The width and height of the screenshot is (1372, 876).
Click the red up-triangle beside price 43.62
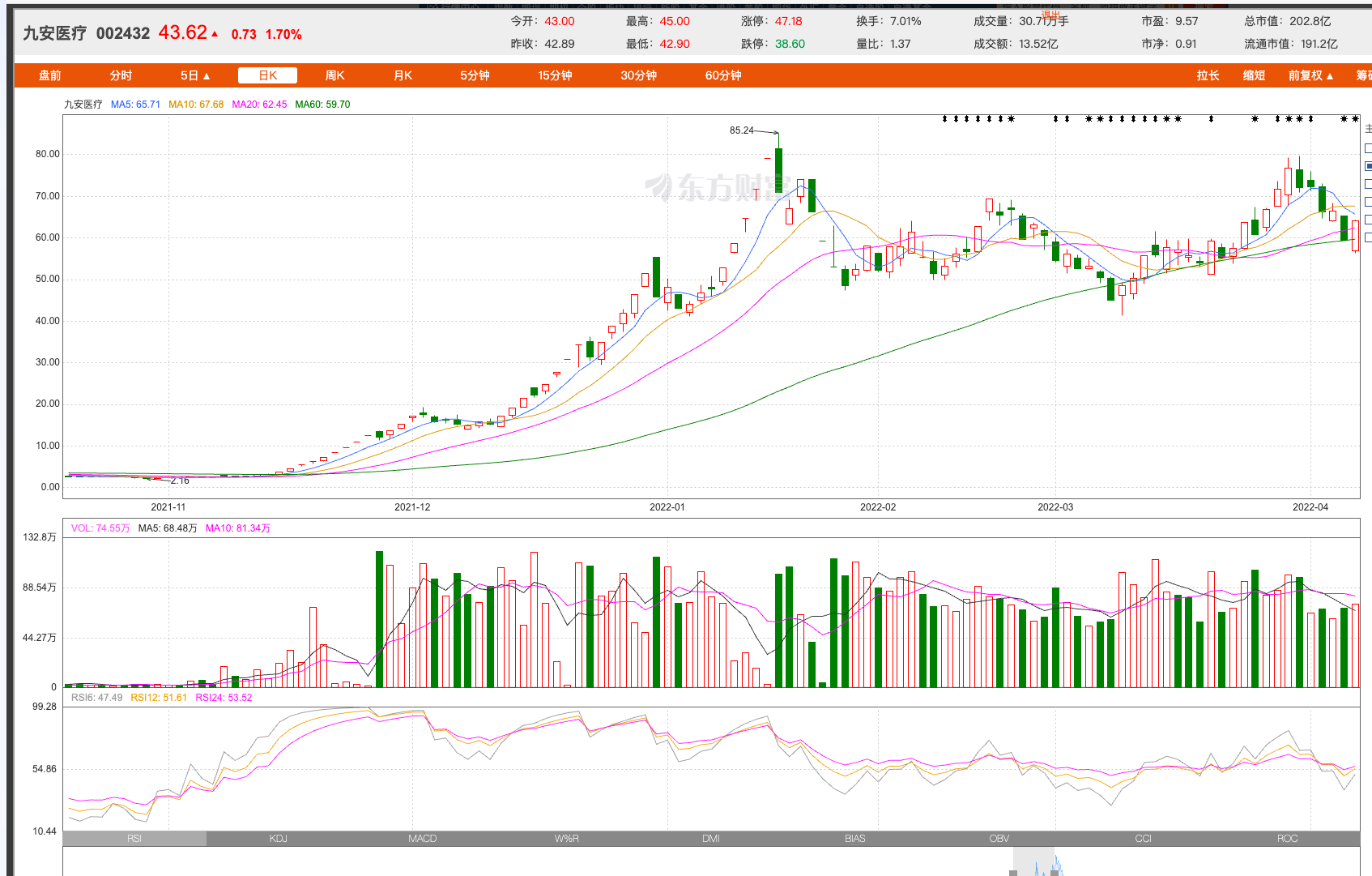point(215,34)
